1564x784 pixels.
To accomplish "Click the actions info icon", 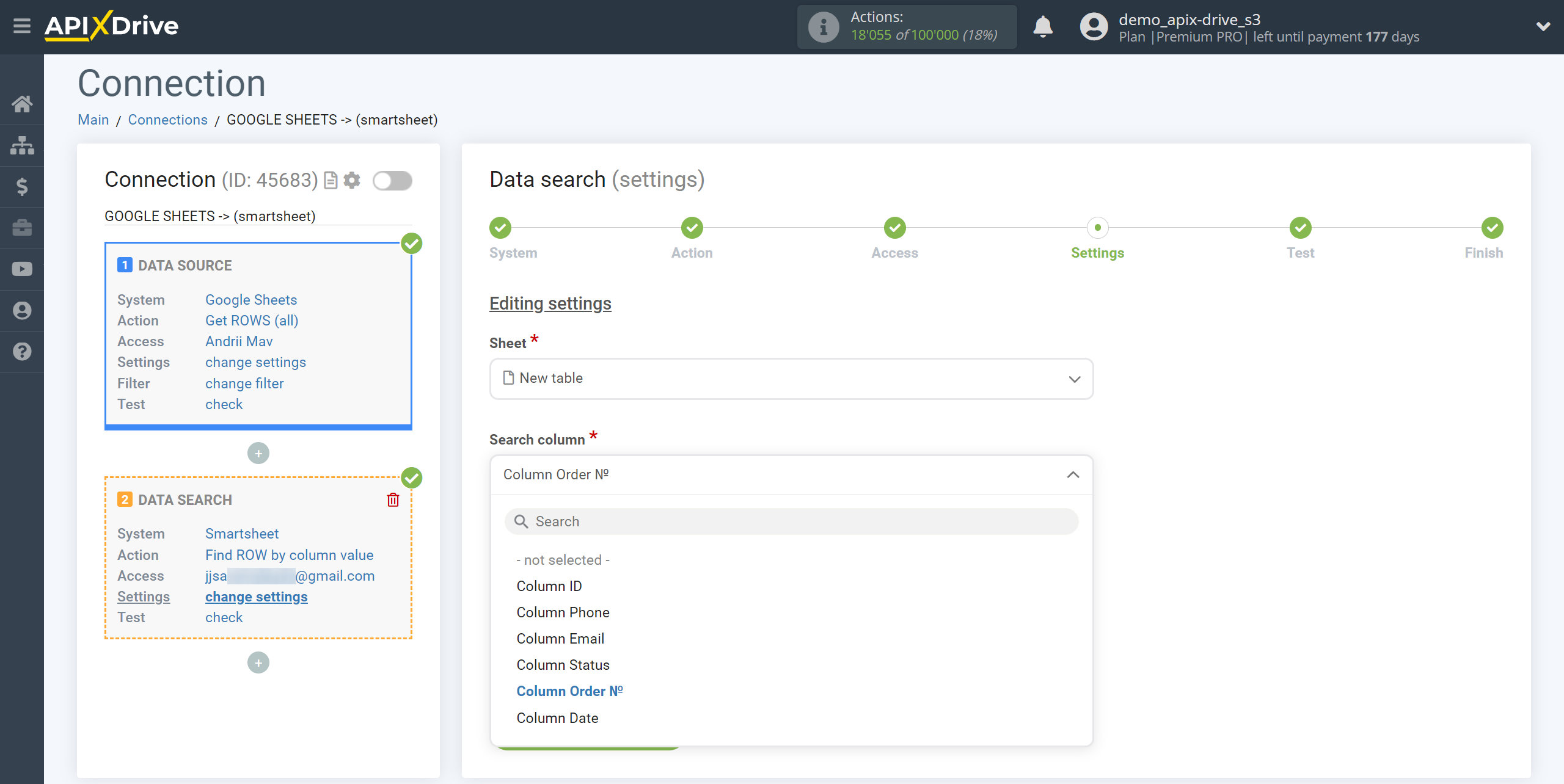I will pos(823,27).
